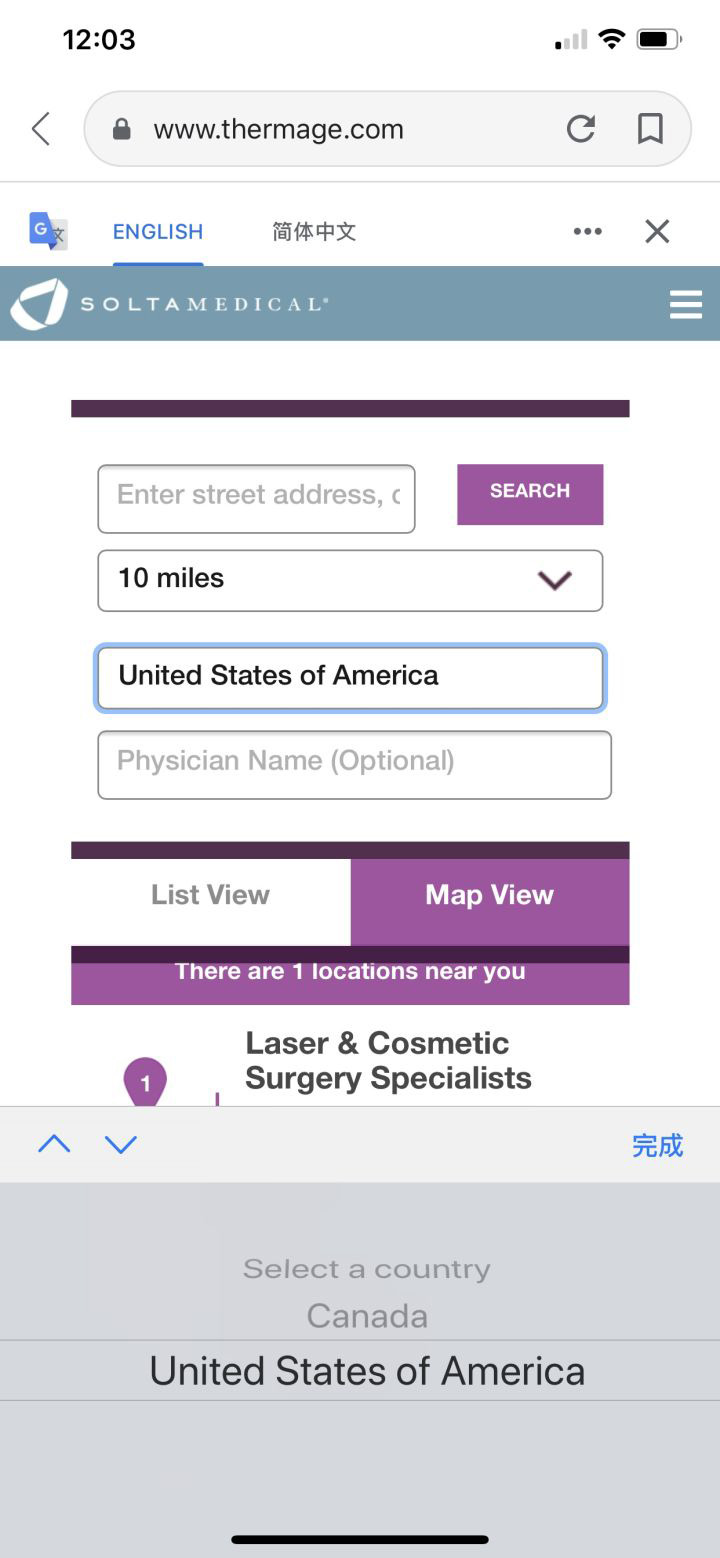This screenshot has height=1558, width=720.
Task: Tap the browser back arrow
Action: 41,129
